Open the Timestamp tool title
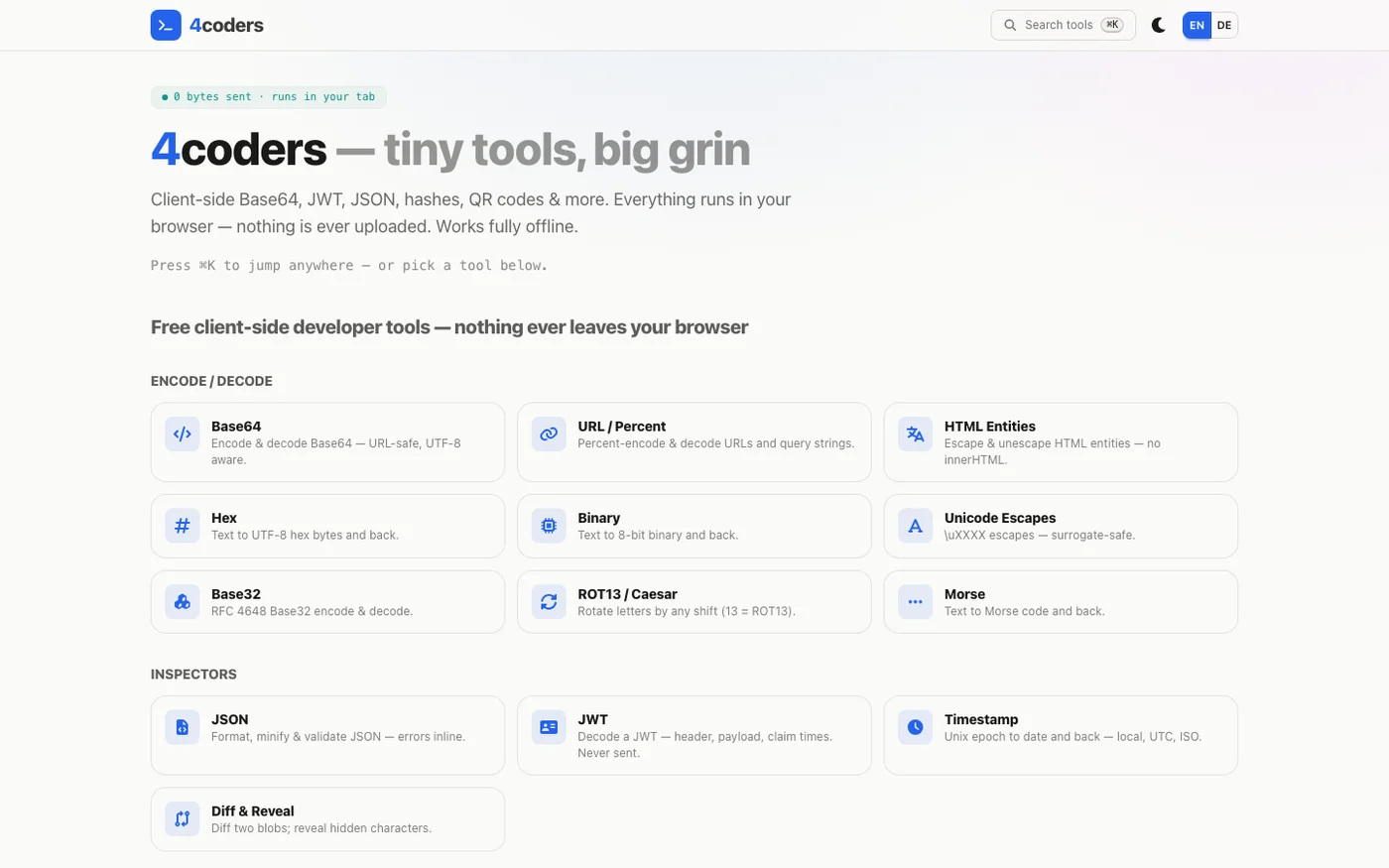Viewport: 1389px width, 868px height. (981, 719)
